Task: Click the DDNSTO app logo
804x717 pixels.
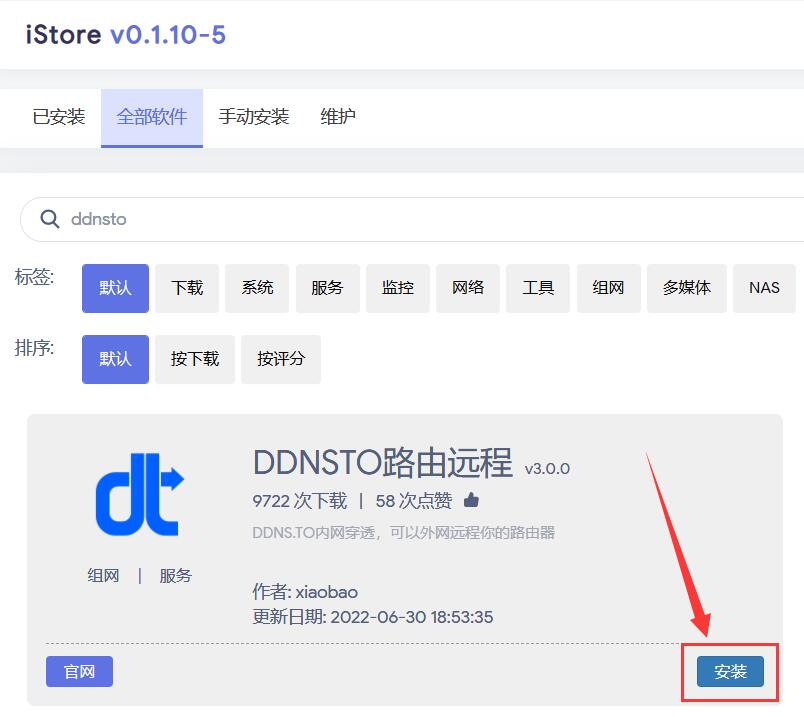Action: tap(140, 500)
